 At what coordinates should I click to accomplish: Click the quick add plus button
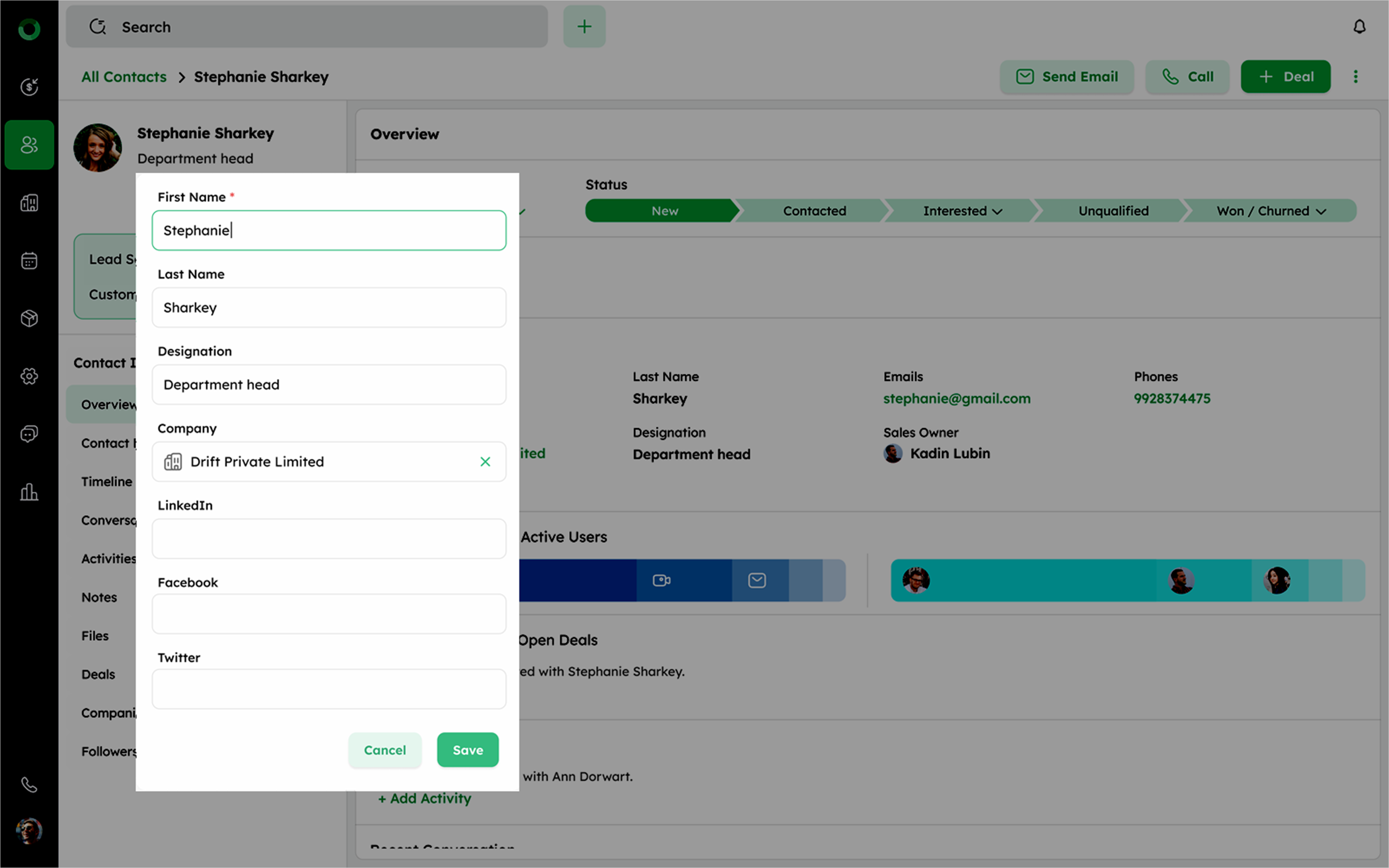click(584, 27)
